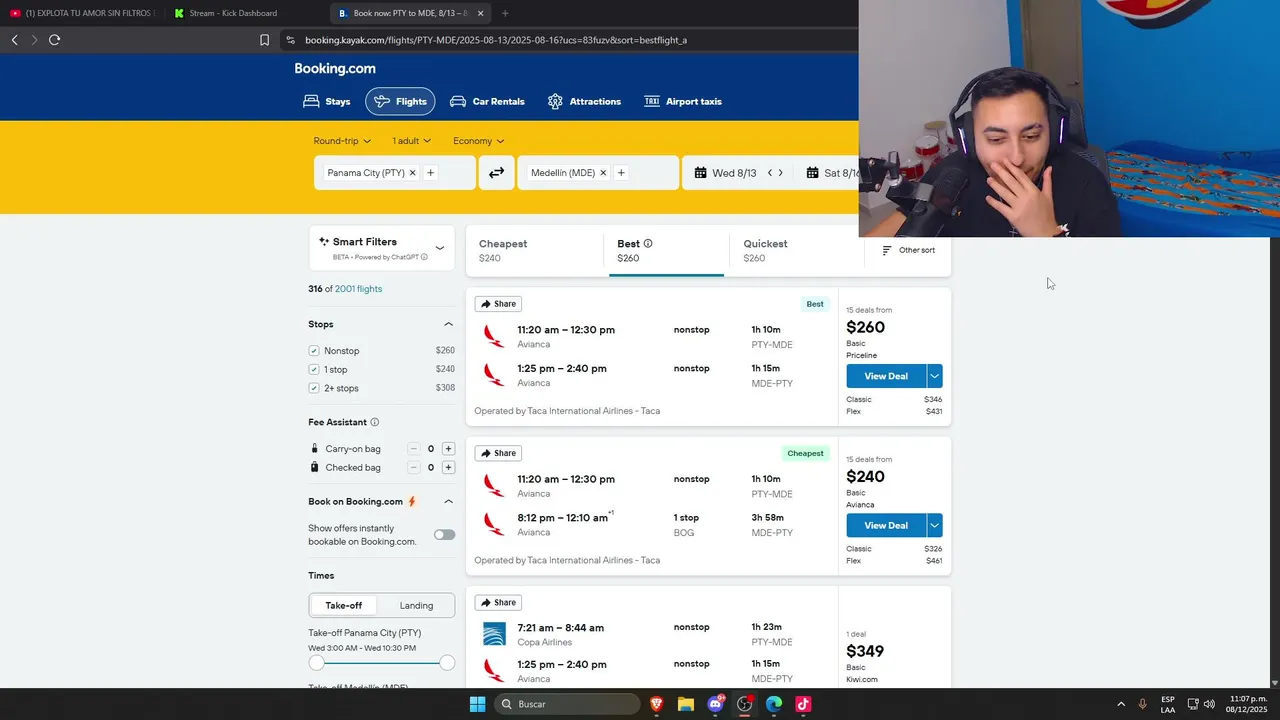This screenshot has height=720, width=1280.
Task: Grab the left take-off time slider handle
Action: click(x=317, y=663)
